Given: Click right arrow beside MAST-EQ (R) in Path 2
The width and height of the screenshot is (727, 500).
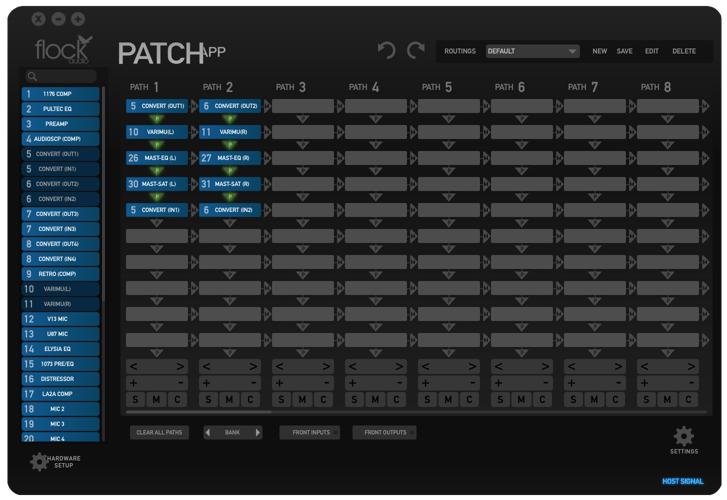Looking at the screenshot, I should (267, 158).
